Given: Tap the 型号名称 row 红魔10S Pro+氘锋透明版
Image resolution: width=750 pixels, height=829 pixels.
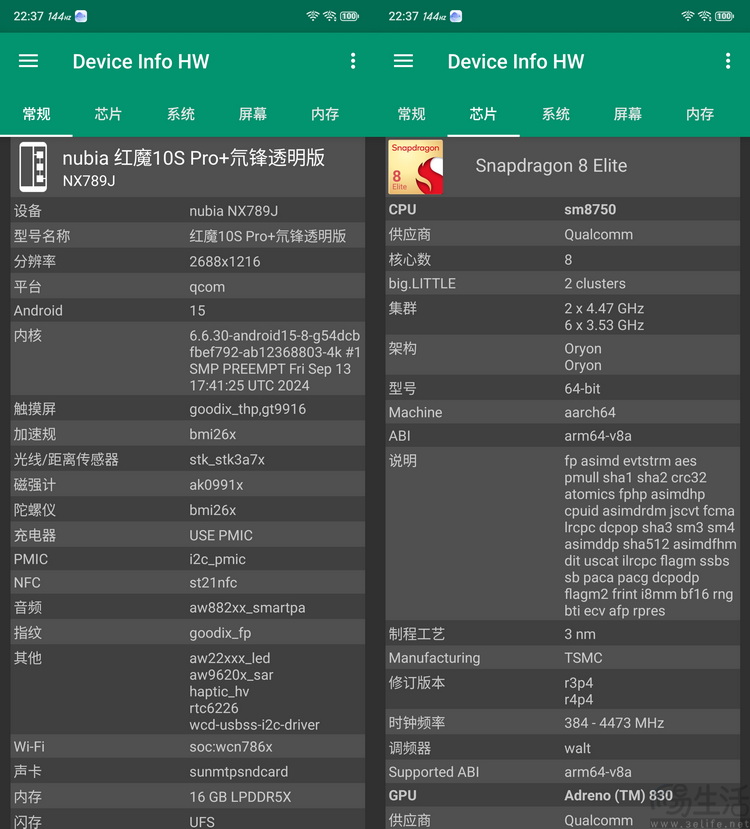Looking at the screenshot, I should (x=188, y=236).
